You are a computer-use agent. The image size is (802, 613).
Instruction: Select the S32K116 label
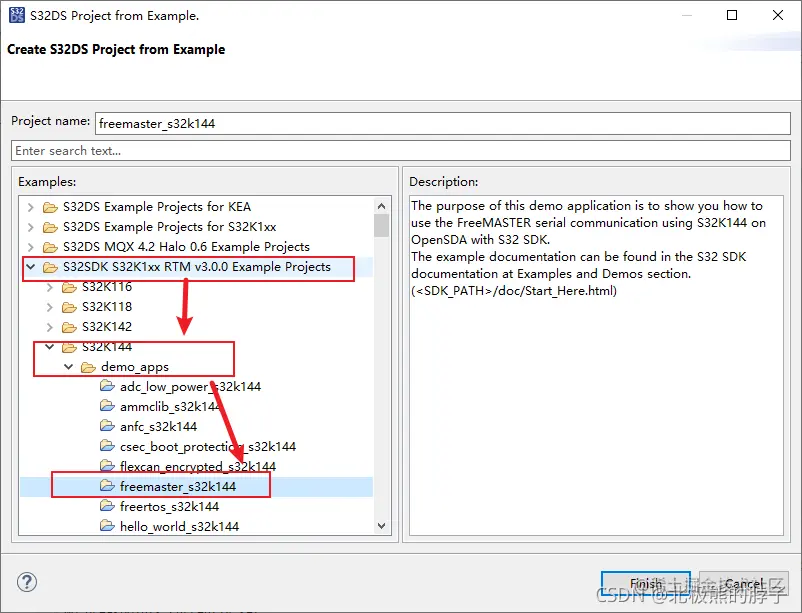[107, 287]
